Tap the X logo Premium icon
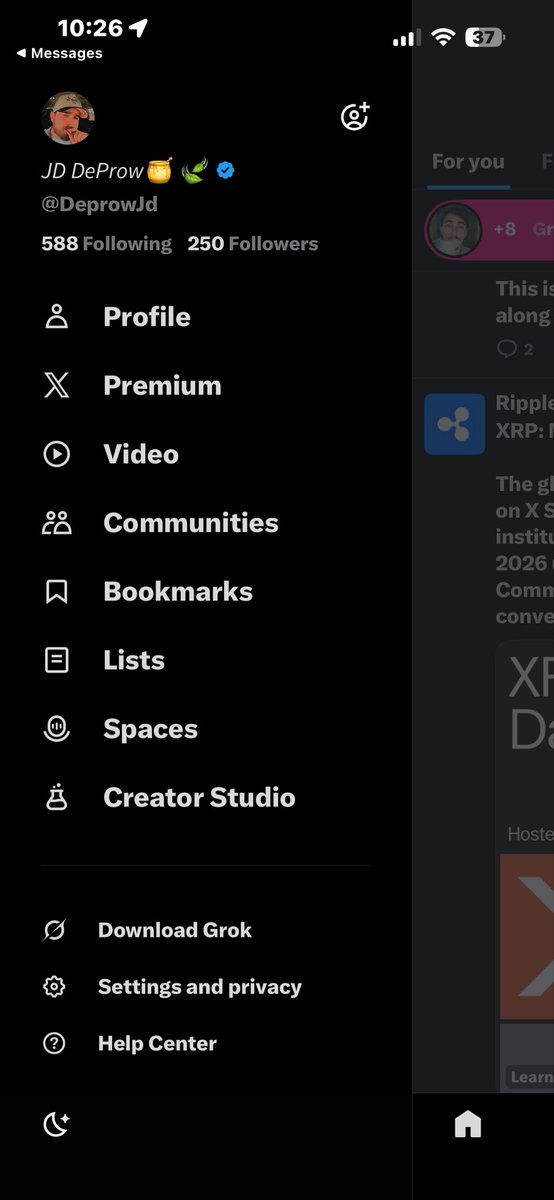The width and height of the screenshot is (554, 1200). pos(57,386)
